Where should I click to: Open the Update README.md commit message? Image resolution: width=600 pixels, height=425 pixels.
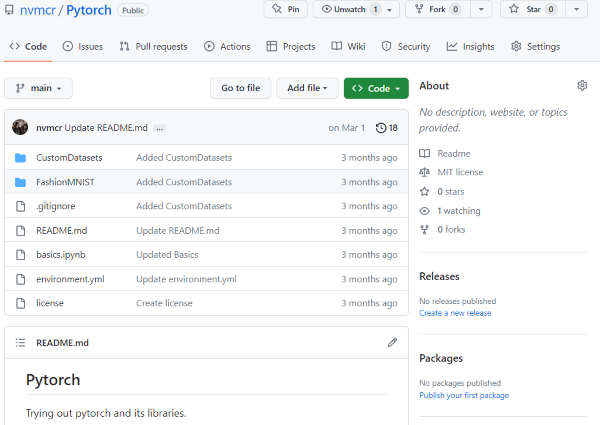pos(106,128)
